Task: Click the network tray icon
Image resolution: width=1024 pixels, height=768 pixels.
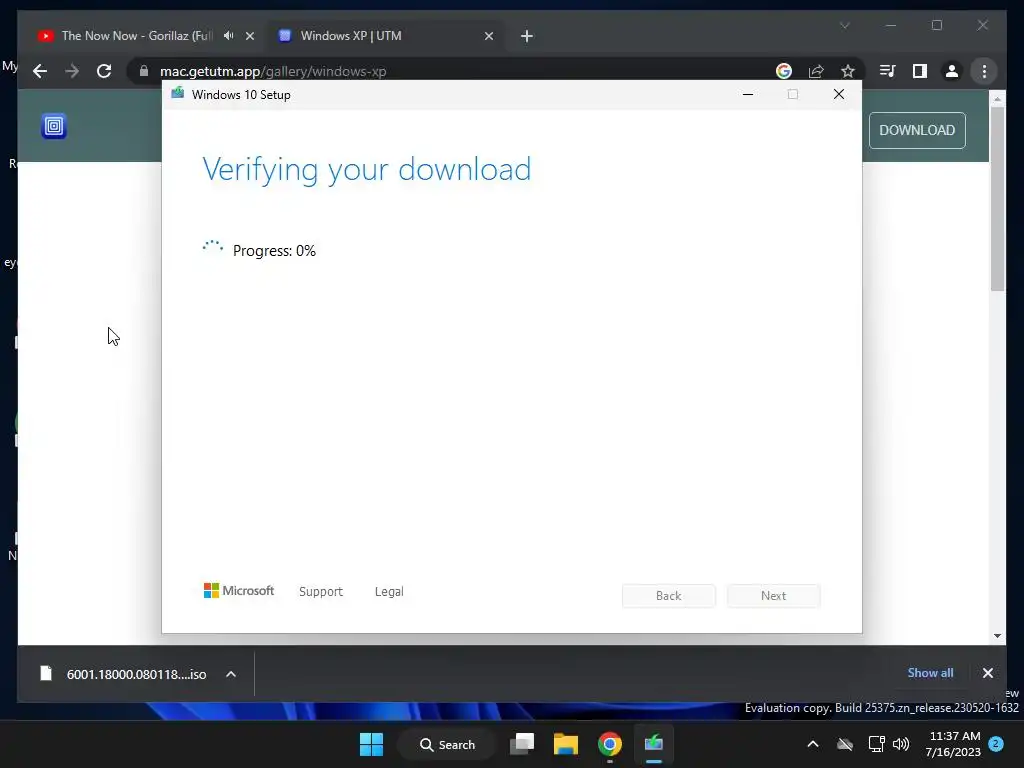Action: 876,744
